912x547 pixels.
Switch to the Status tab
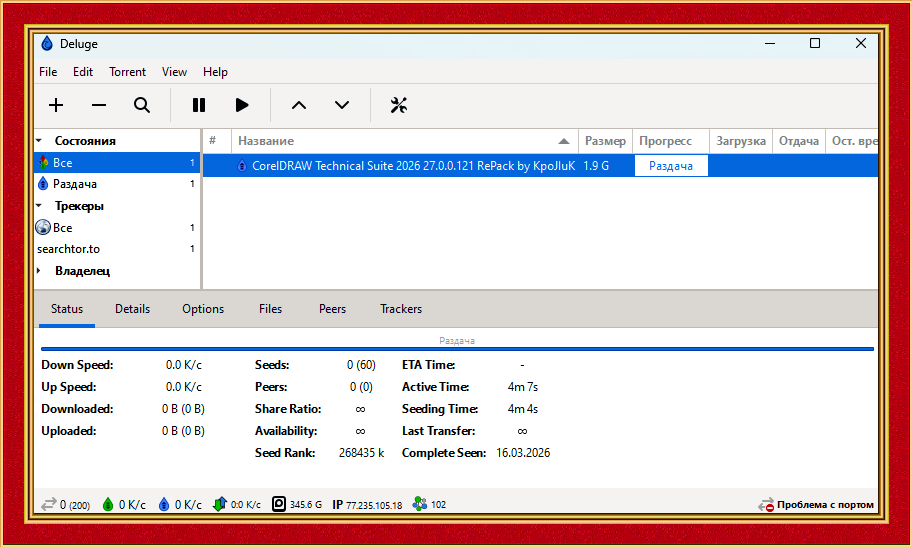point(67,309)
